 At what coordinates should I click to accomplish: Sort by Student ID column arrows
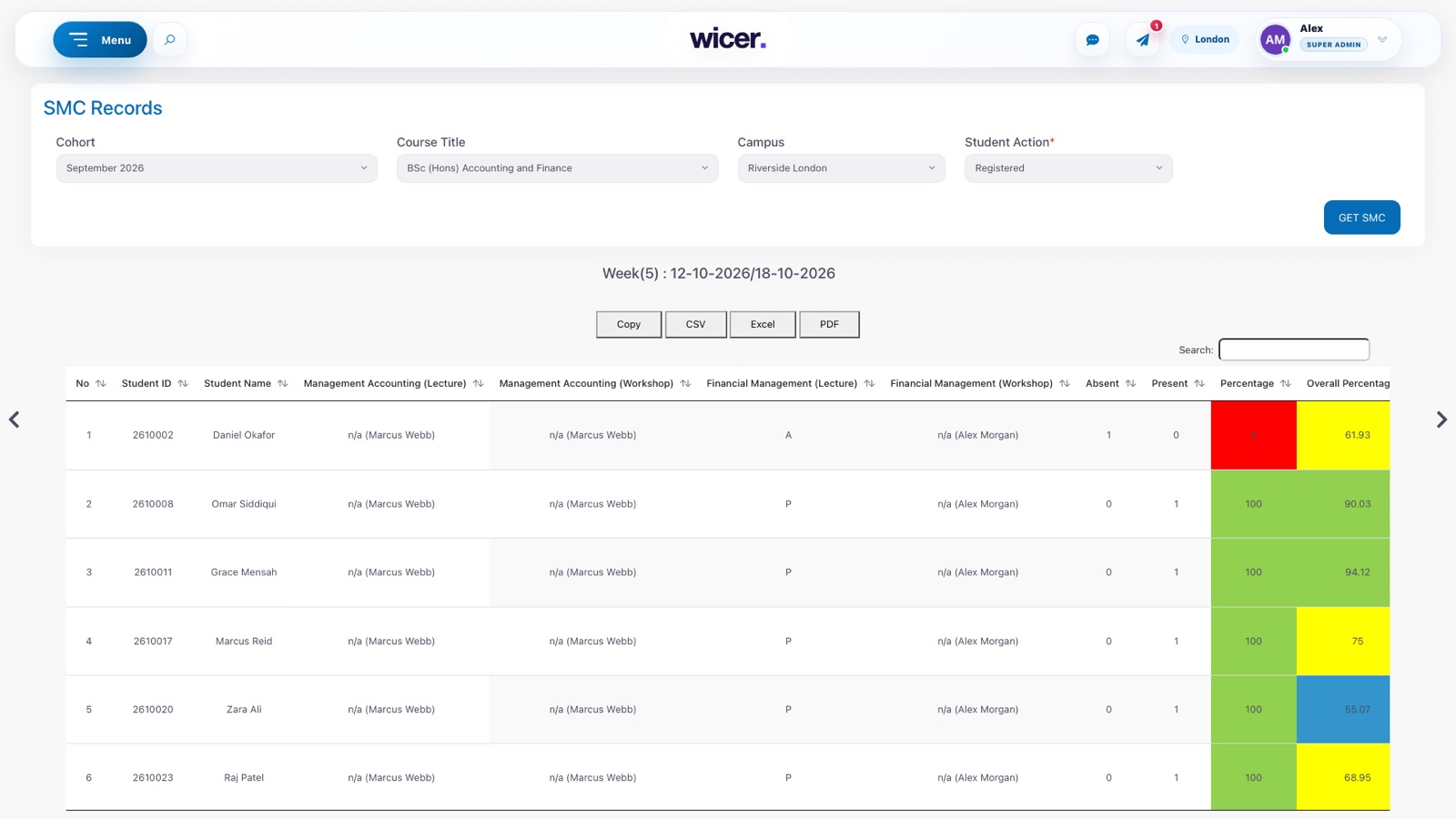[x=183, y=384]
